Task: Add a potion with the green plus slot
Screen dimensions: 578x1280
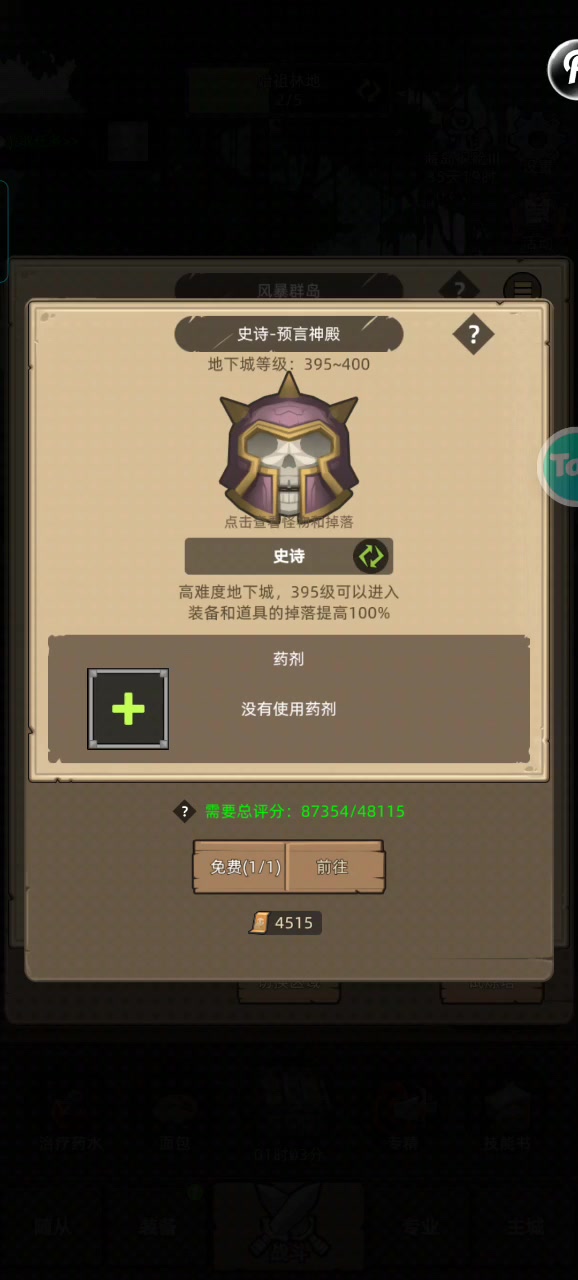Action: [128, 709]
